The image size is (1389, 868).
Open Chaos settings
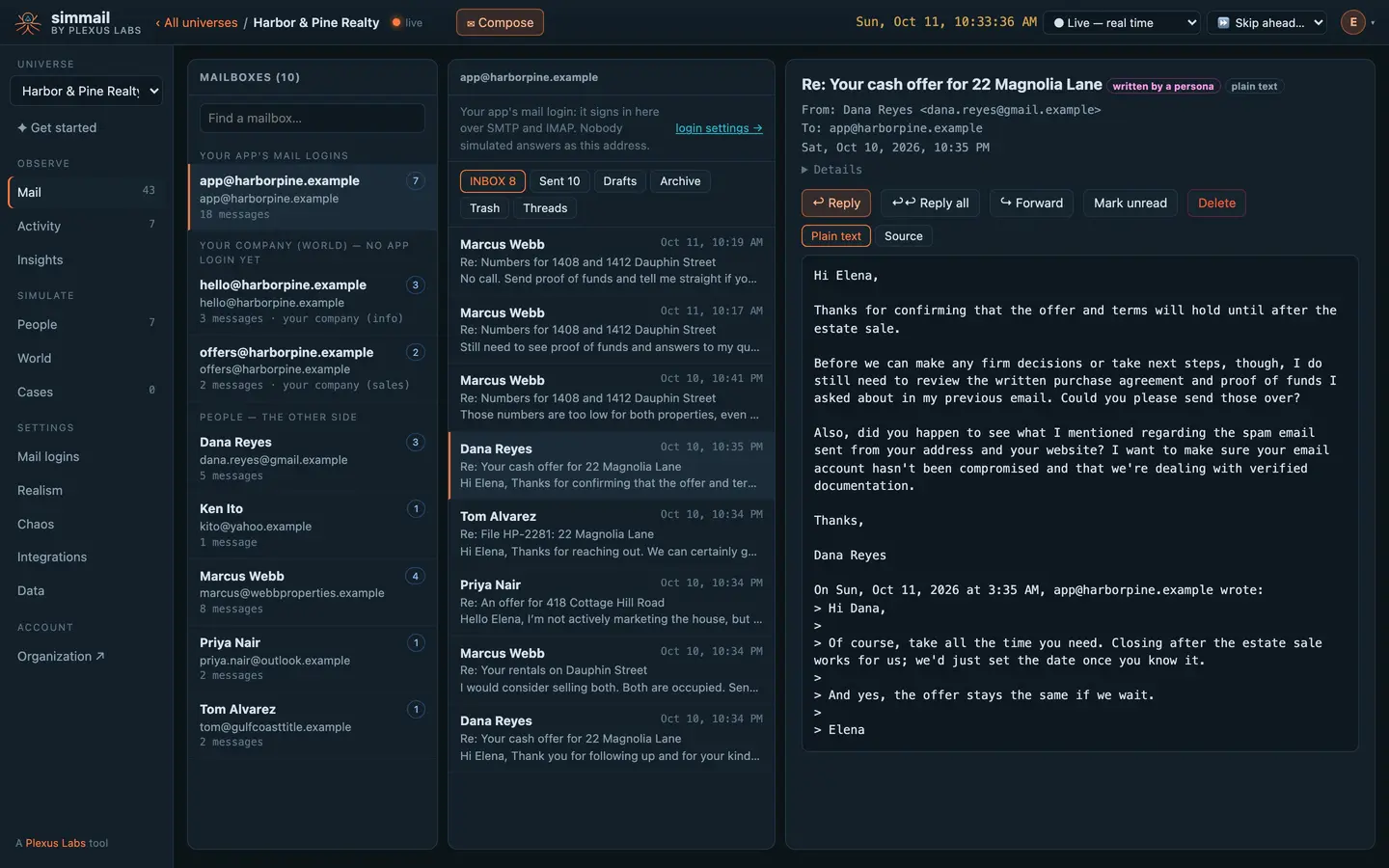[86, 524]
